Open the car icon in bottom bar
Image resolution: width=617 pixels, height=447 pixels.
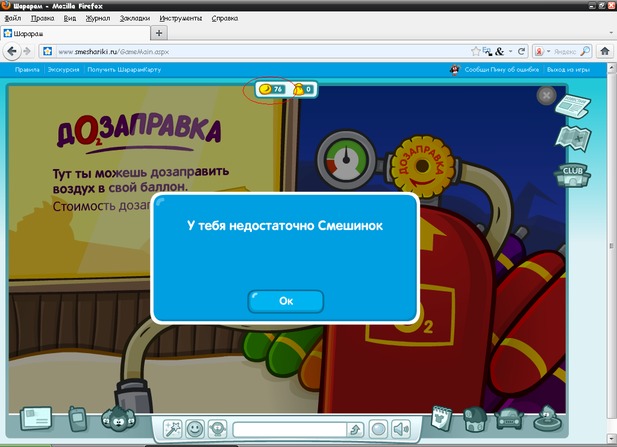click(509, 419)
